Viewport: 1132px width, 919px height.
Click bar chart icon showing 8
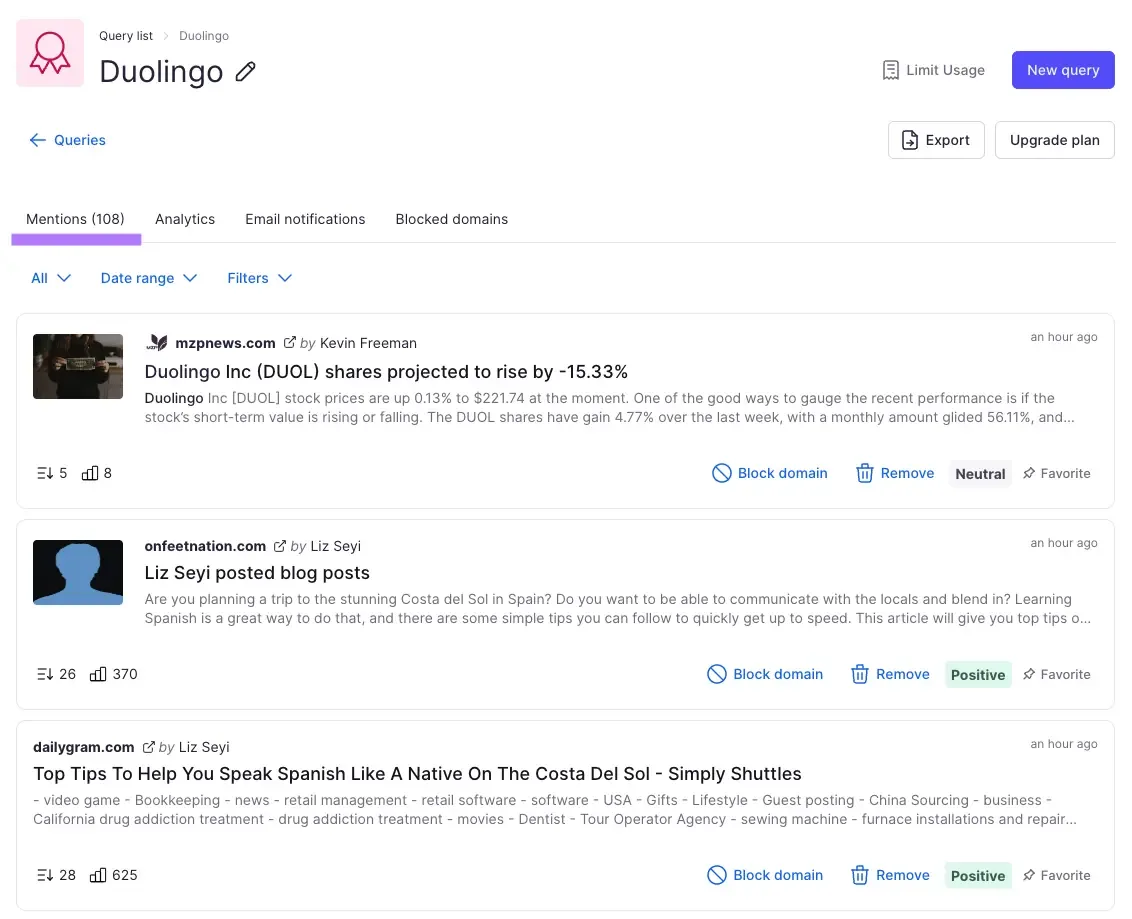pyautogui.click(x=90, y=473)
